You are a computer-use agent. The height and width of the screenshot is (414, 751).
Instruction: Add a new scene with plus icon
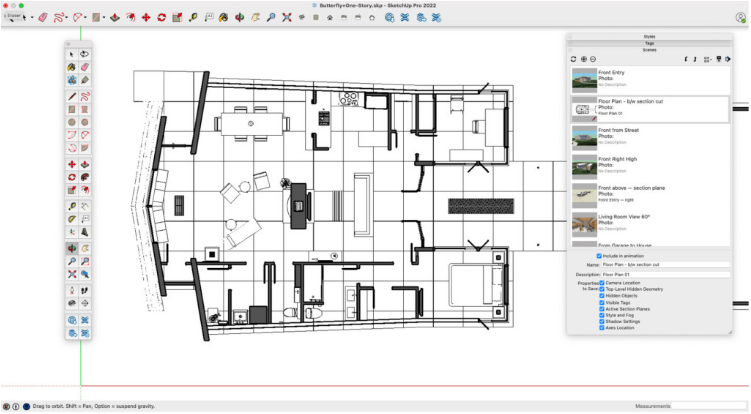tap(584, 59)
